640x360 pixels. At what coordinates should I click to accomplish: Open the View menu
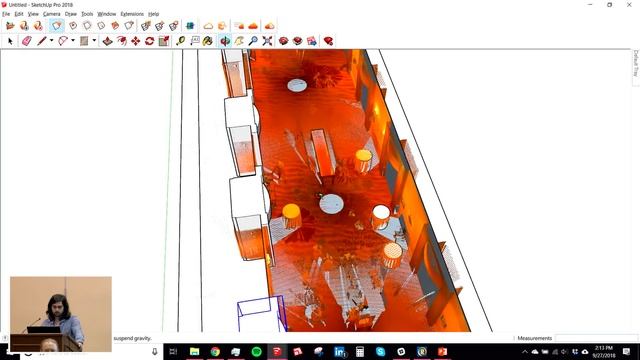(x=33, y=14)
